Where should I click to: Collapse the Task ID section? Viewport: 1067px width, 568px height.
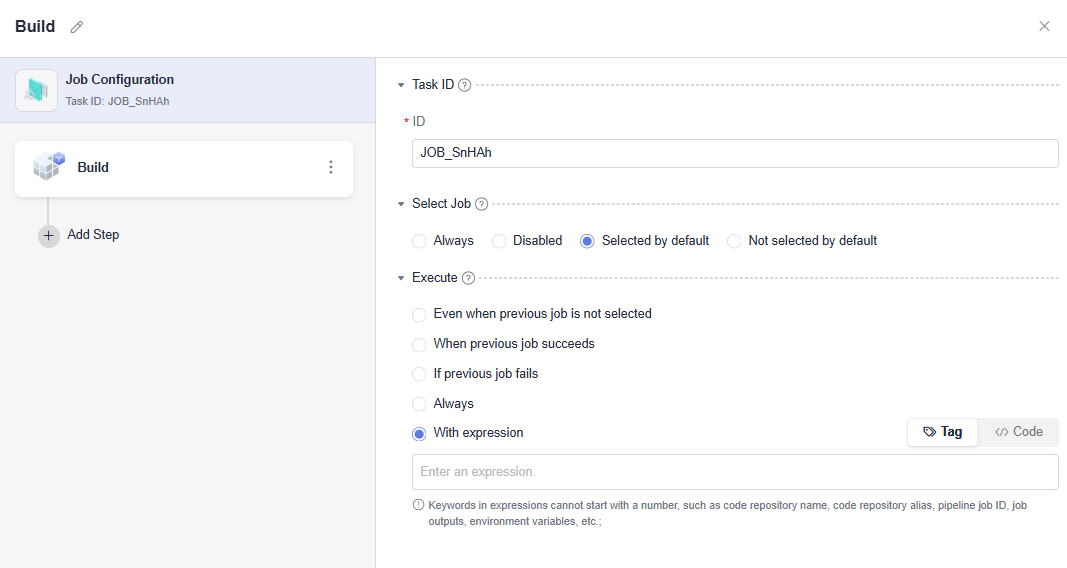[401, 85]
